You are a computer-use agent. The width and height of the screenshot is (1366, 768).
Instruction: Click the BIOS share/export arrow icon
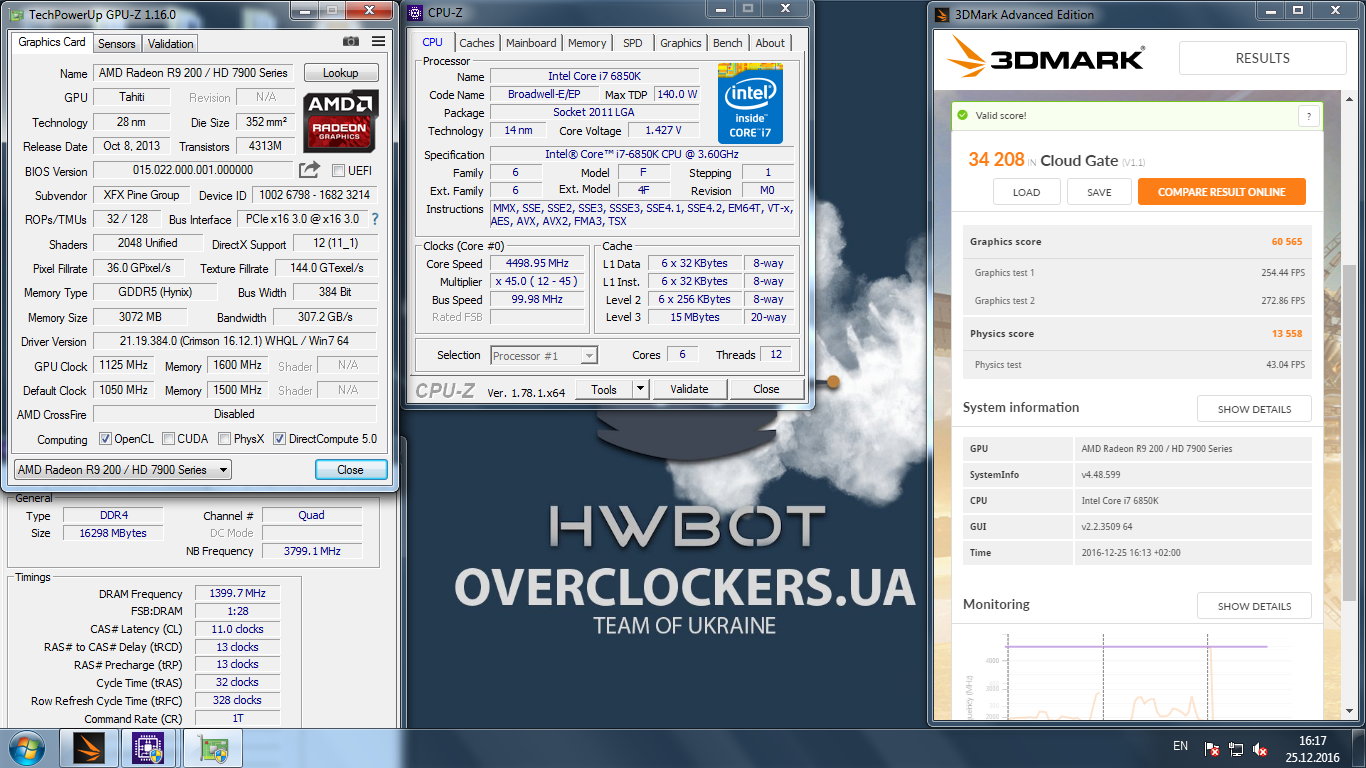click(309, 170)
